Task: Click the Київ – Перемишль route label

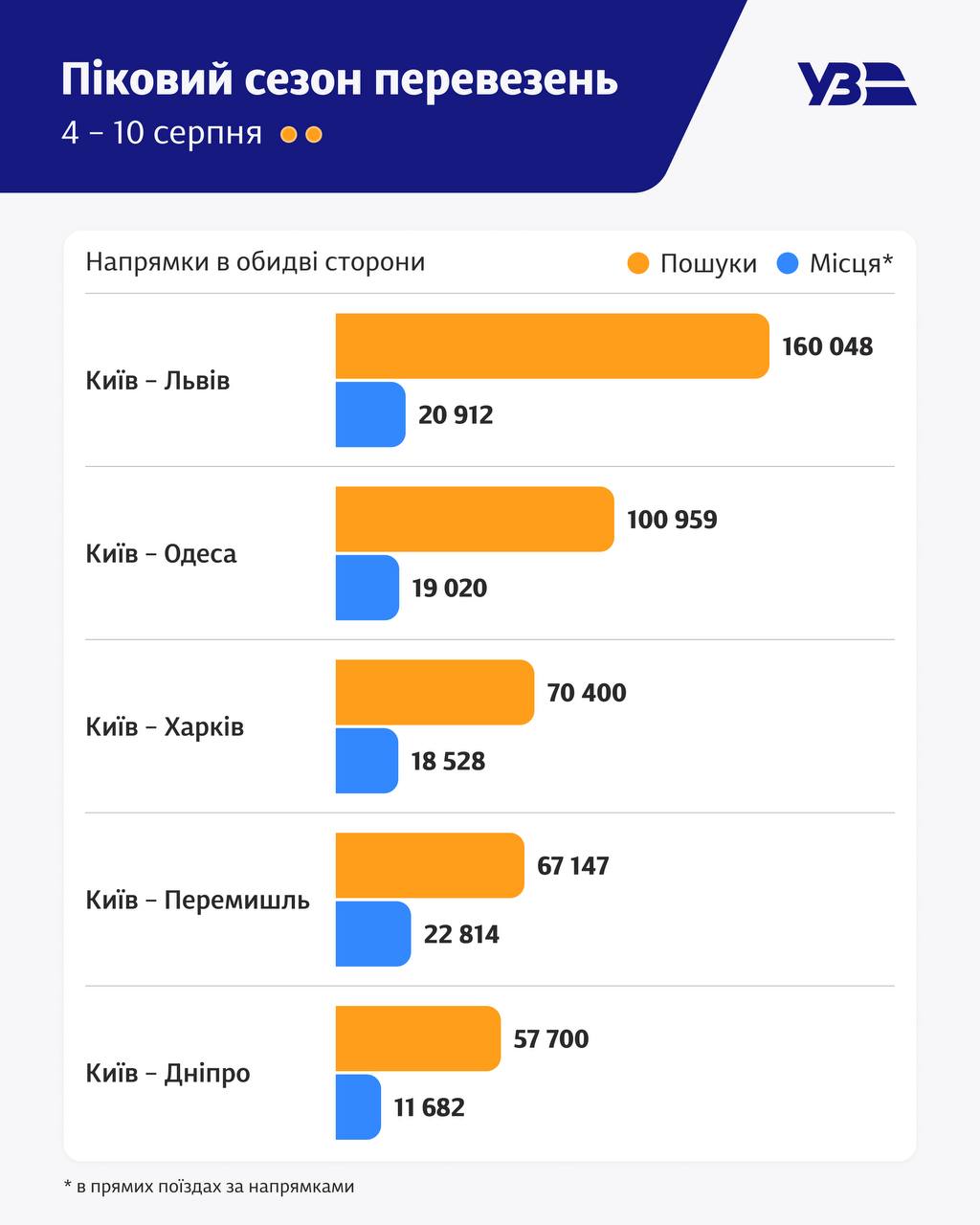Action: [197, 900]
